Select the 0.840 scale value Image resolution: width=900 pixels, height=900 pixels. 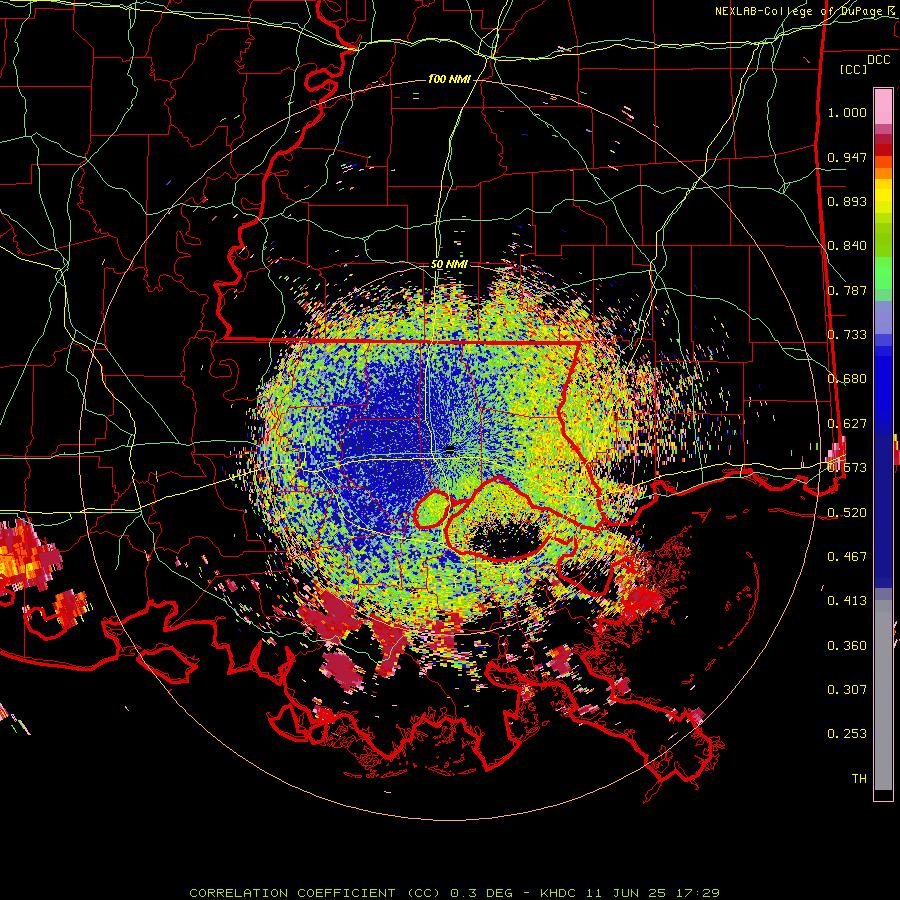coord(847,246)
